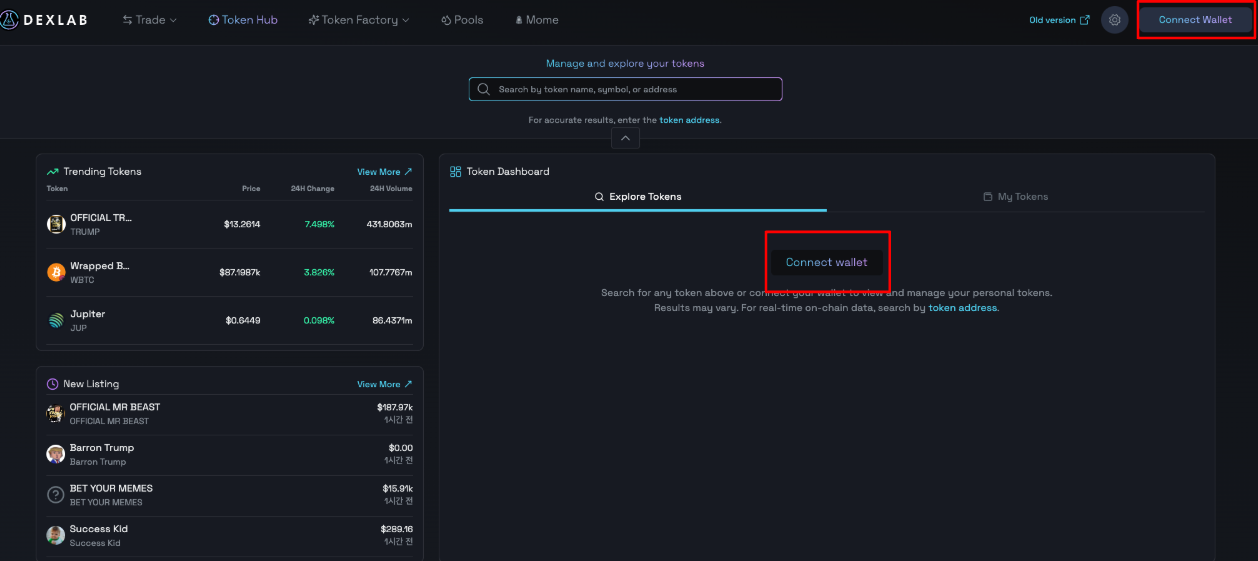Open the Pools menu item

tap(462, 20)
